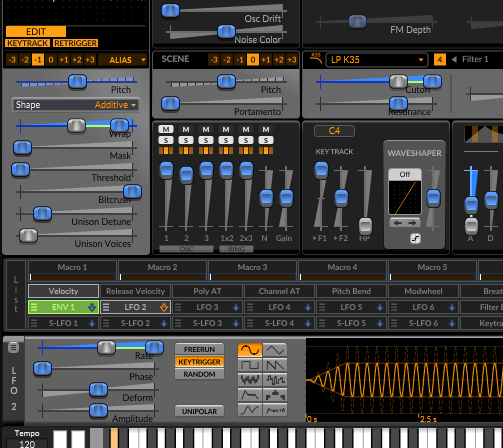Set scene octave to +1
This screenshot has width=503, height=448.
[266, 60]
